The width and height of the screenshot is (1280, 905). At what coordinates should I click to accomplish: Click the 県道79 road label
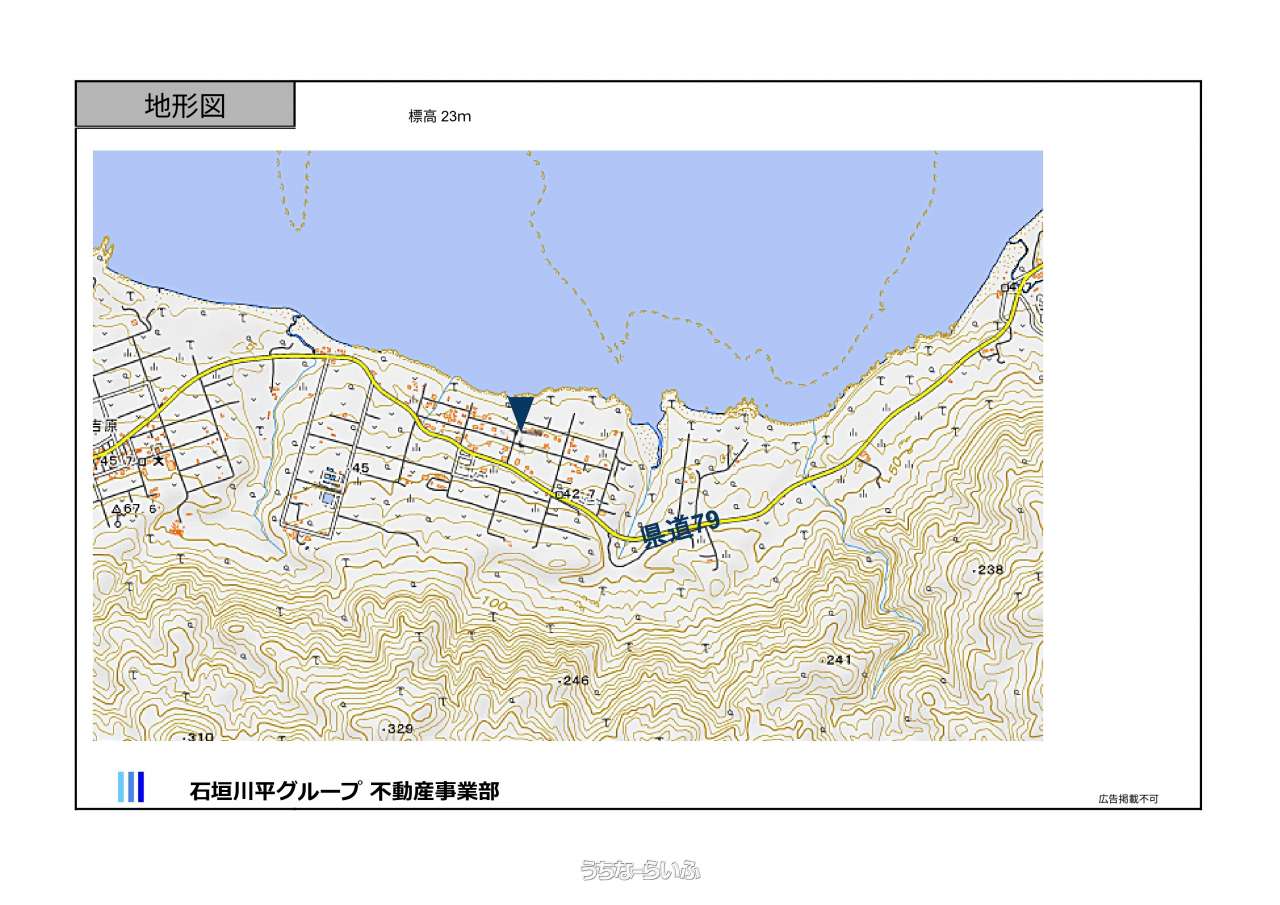(x=681, y=529)
